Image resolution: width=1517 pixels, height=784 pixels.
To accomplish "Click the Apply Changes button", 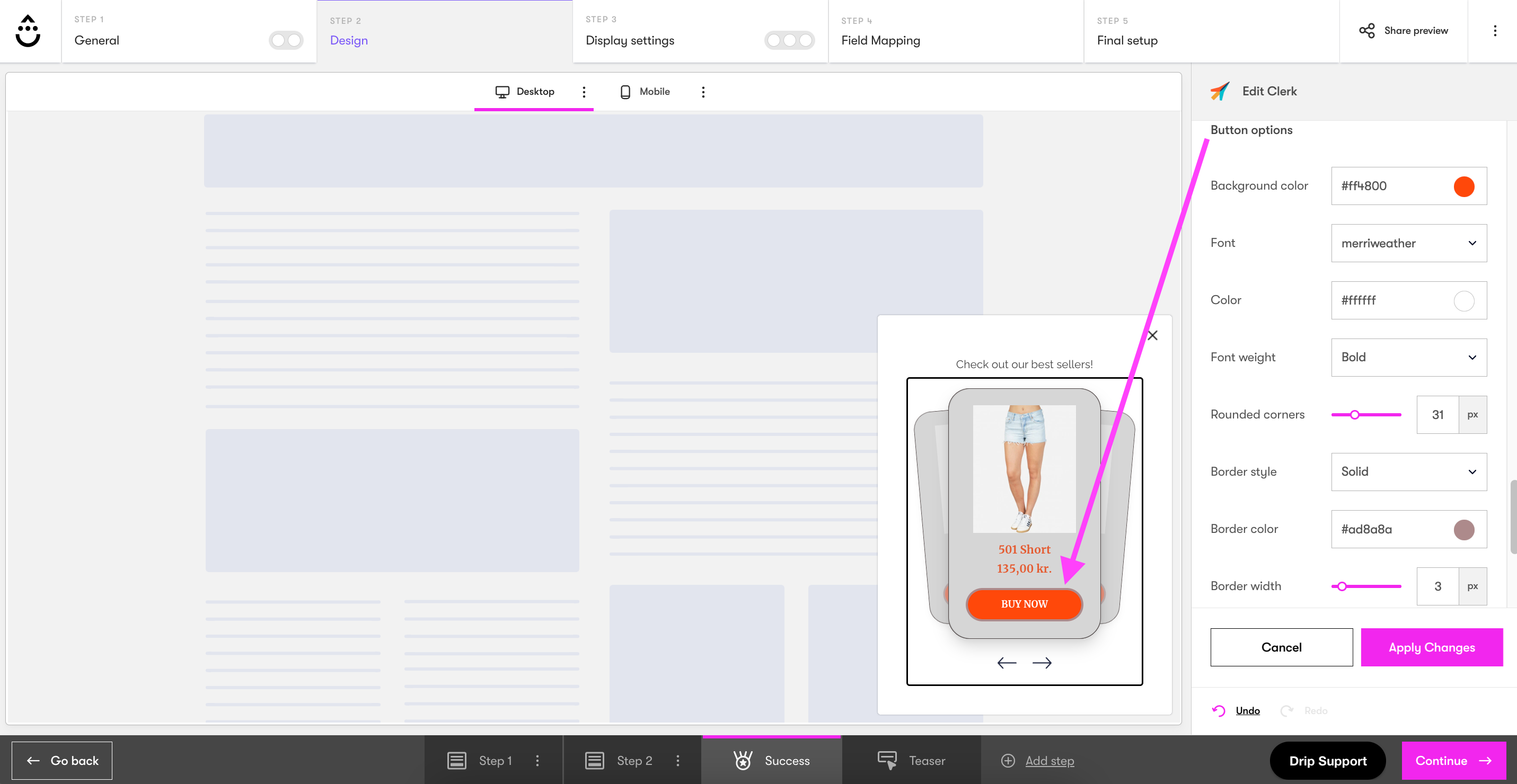I will pyautogui.click(x=1432, y=647).
